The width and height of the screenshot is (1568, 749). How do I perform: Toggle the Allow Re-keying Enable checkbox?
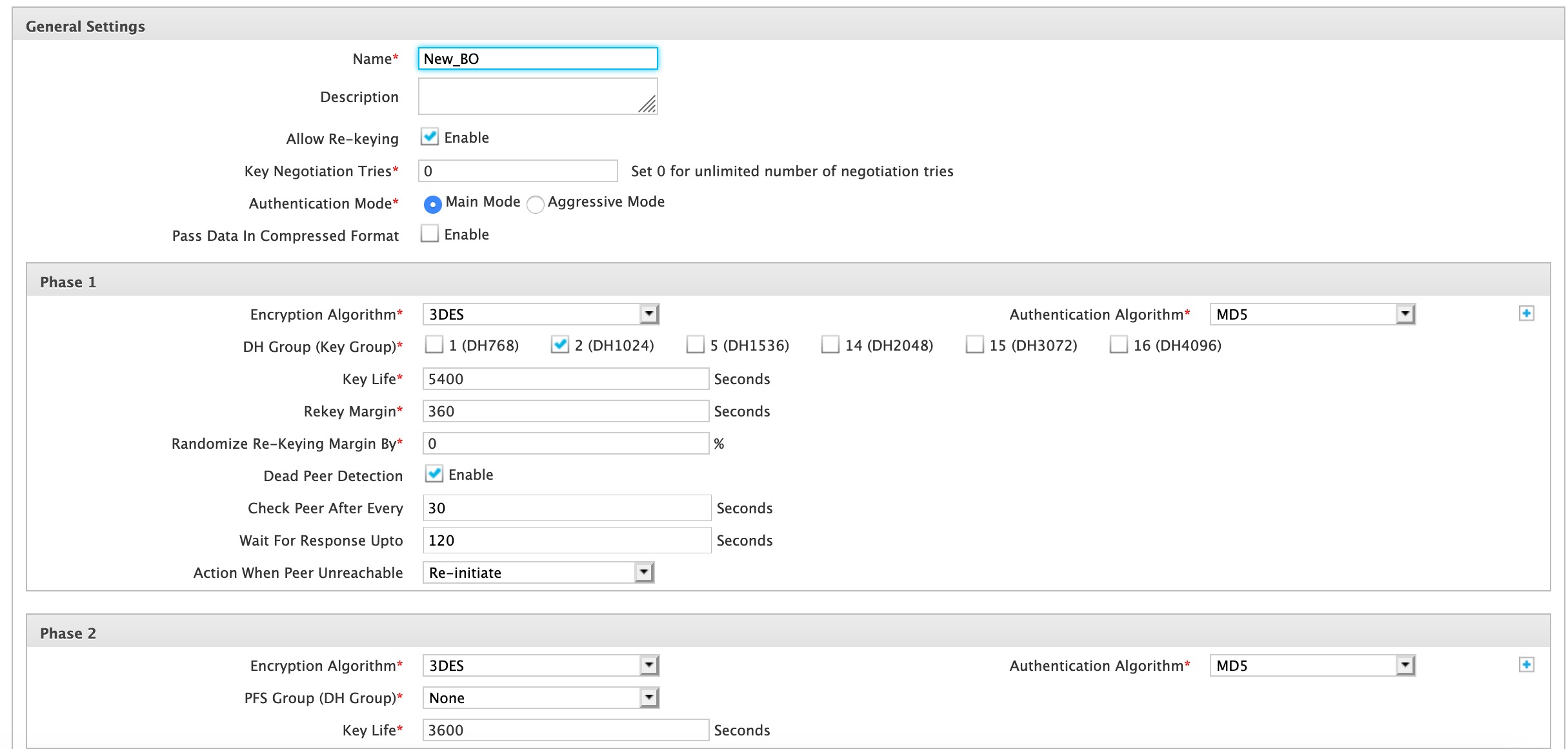point(430,137)
